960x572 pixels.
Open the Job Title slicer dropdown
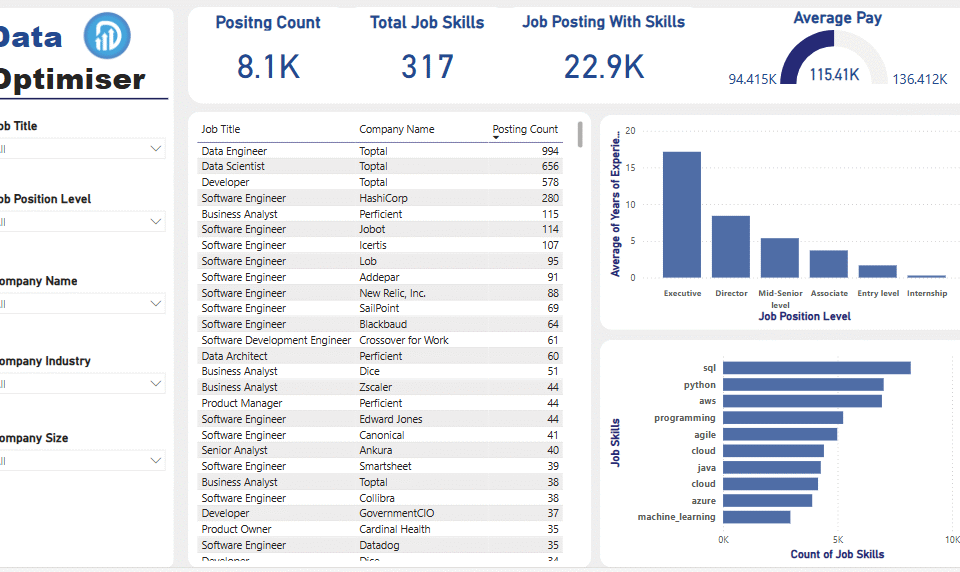click(155, 149)
